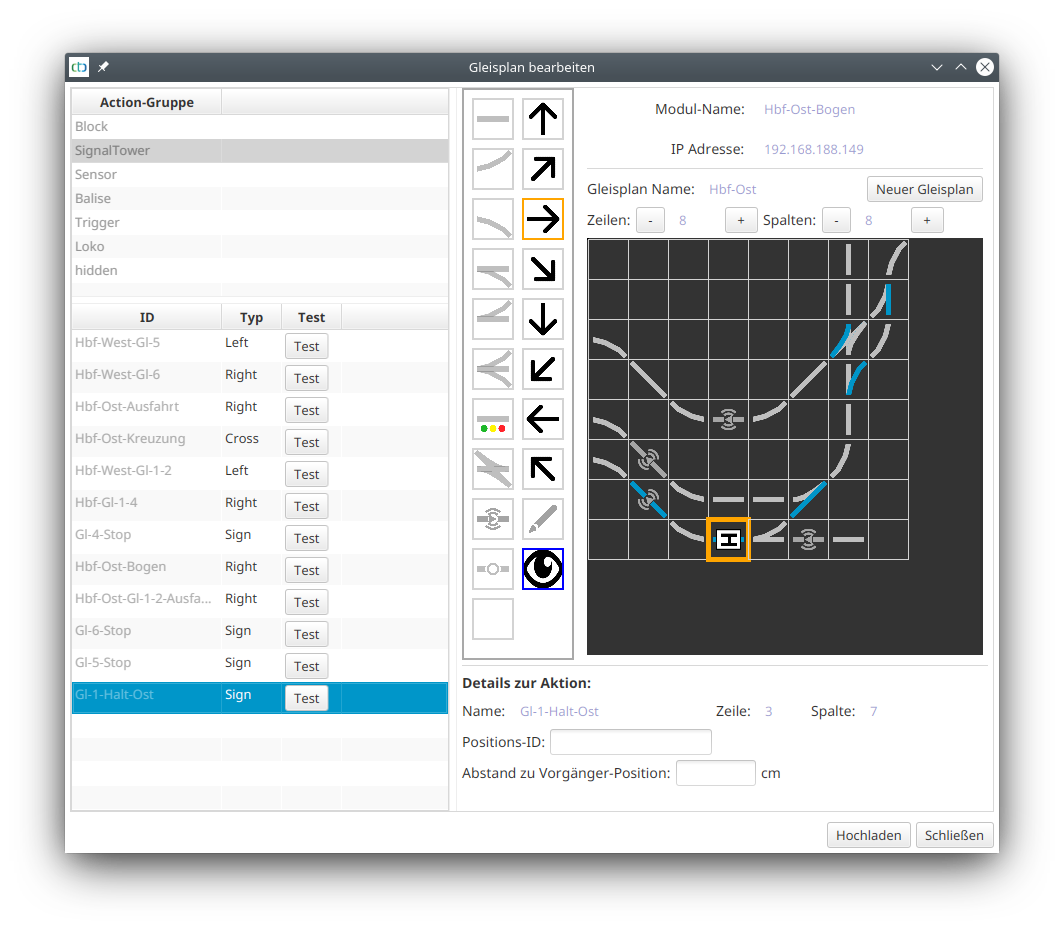Click Test button for Hbf-Ost-Kreuzung
1064x930 pixels.
click(306, 442)
